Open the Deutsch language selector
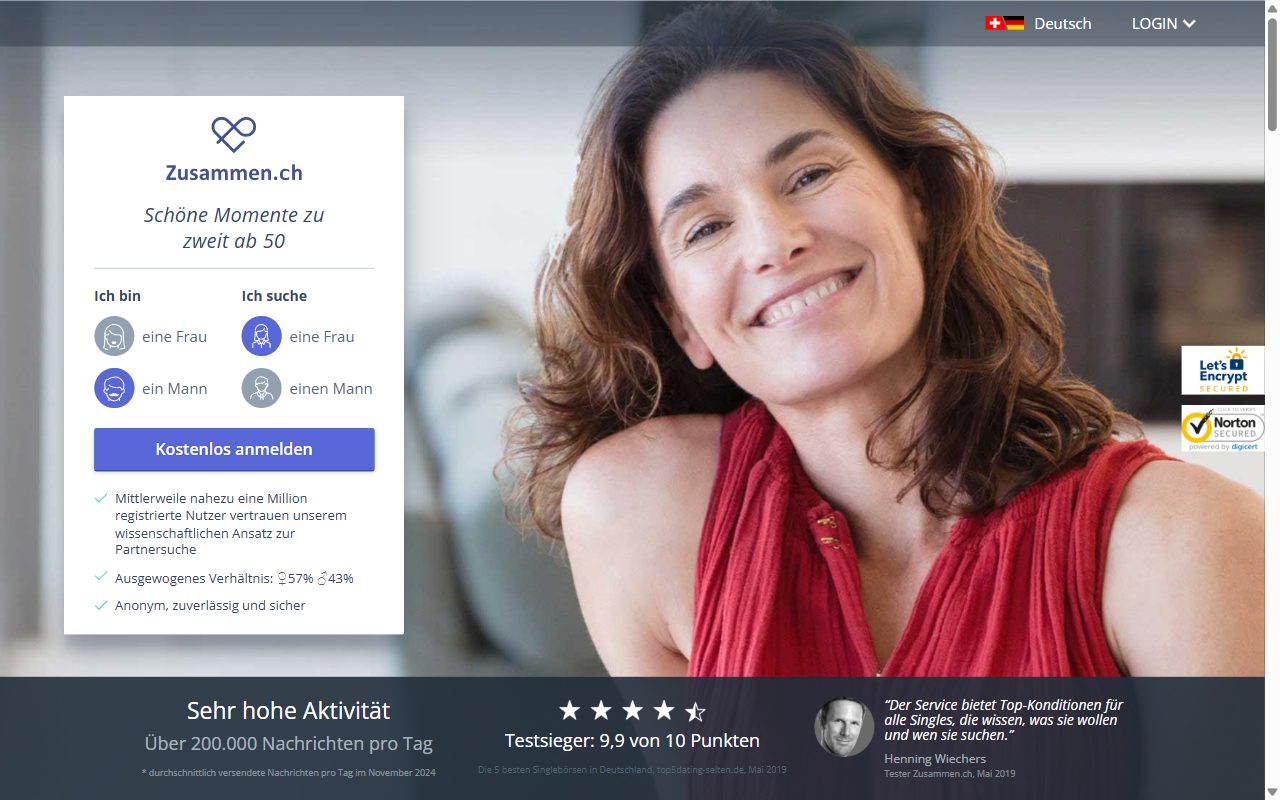Viewport: 1280px width, 800px height. coord(1063,23)
